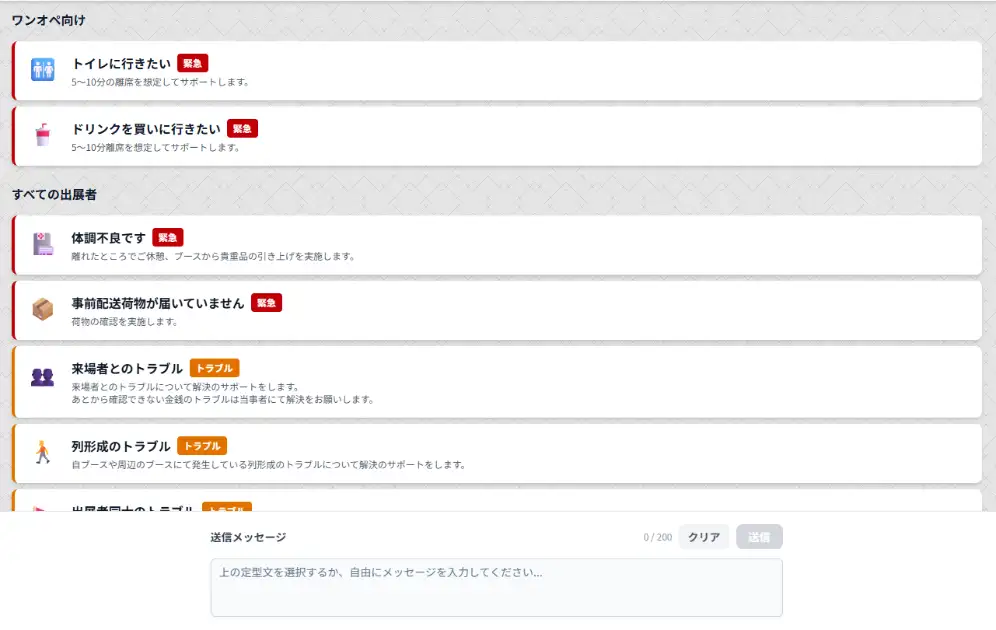Pick the 事前配送荷物が届いていません template
Image resolution: width=996 pixels, height=630 pixels.
coord(158,303)
